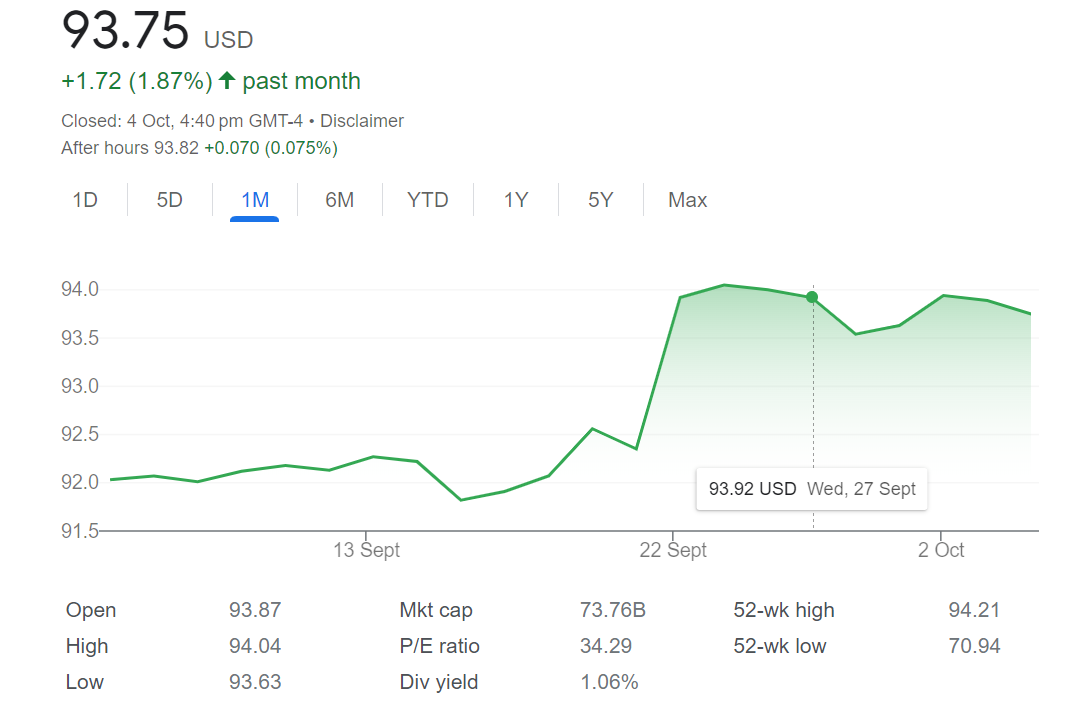Select the 1Y time range tab
The image size is (1078, 726).
pyautogui.click(x=515, y=200)
